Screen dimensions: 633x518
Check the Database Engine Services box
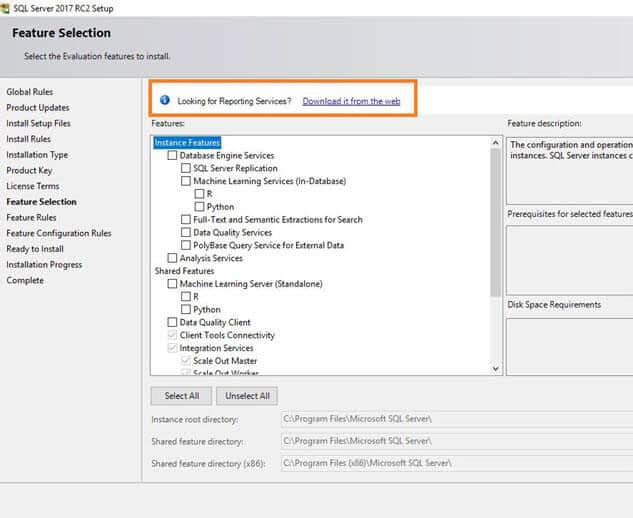pos(172,155)
